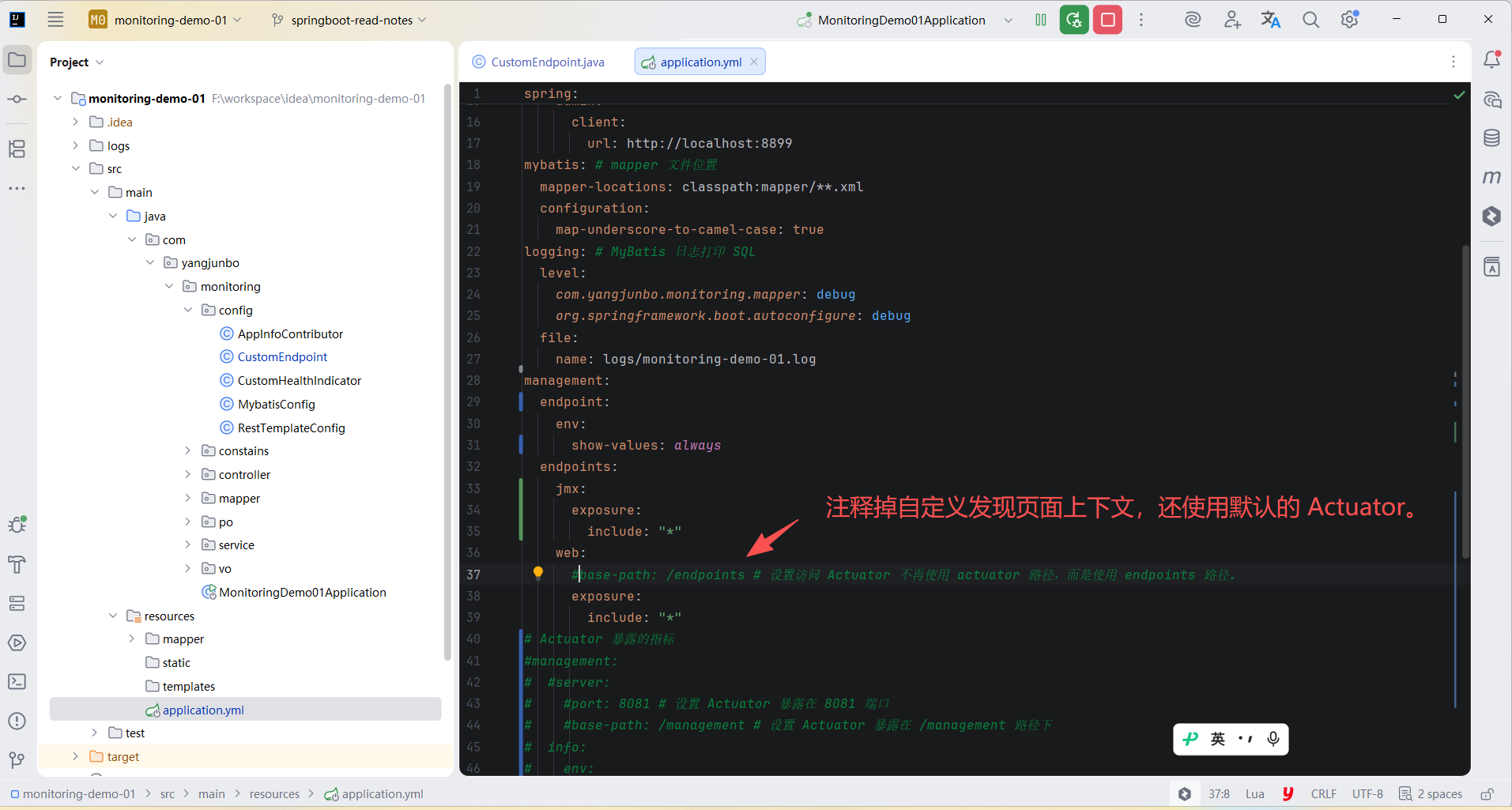The image size is (1512, 810).
Task: Click resources breadcrumb in navigation bar
Action: (274, 793)
